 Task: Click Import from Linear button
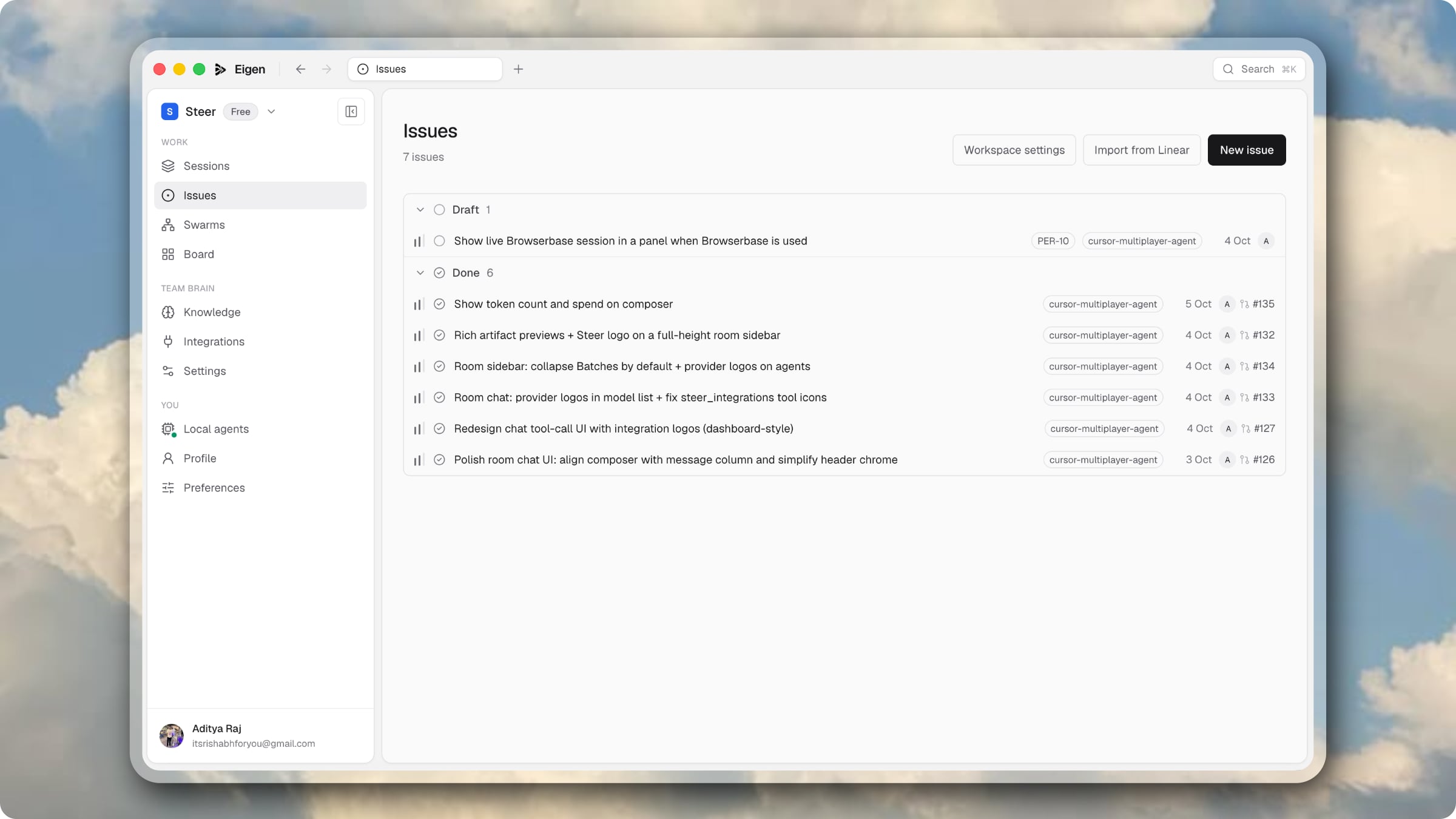1141,150
